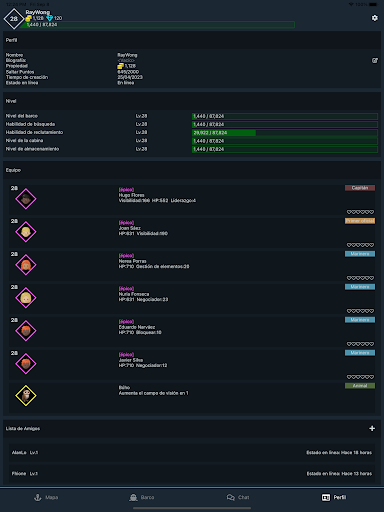The height and width of the screenshot is (512, 384).
Task: Tap the Animal badge for Búho
Action: point(360,386)
